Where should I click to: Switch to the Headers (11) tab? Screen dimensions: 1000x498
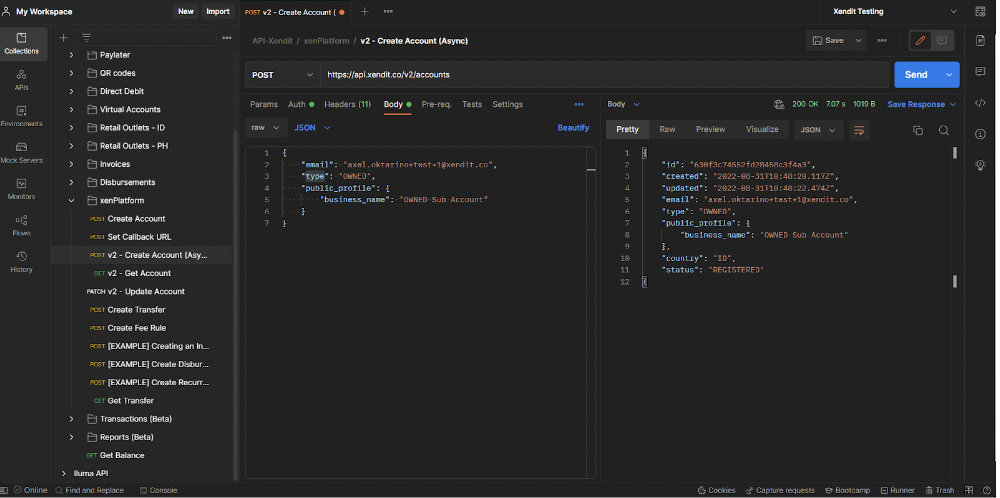348,104
